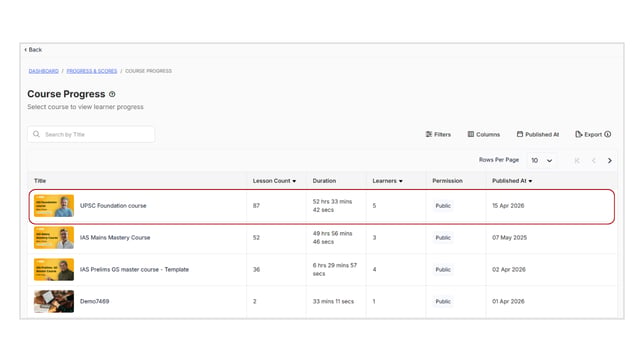Click the Public badge in UPSC Foundation row

[443, 205]
